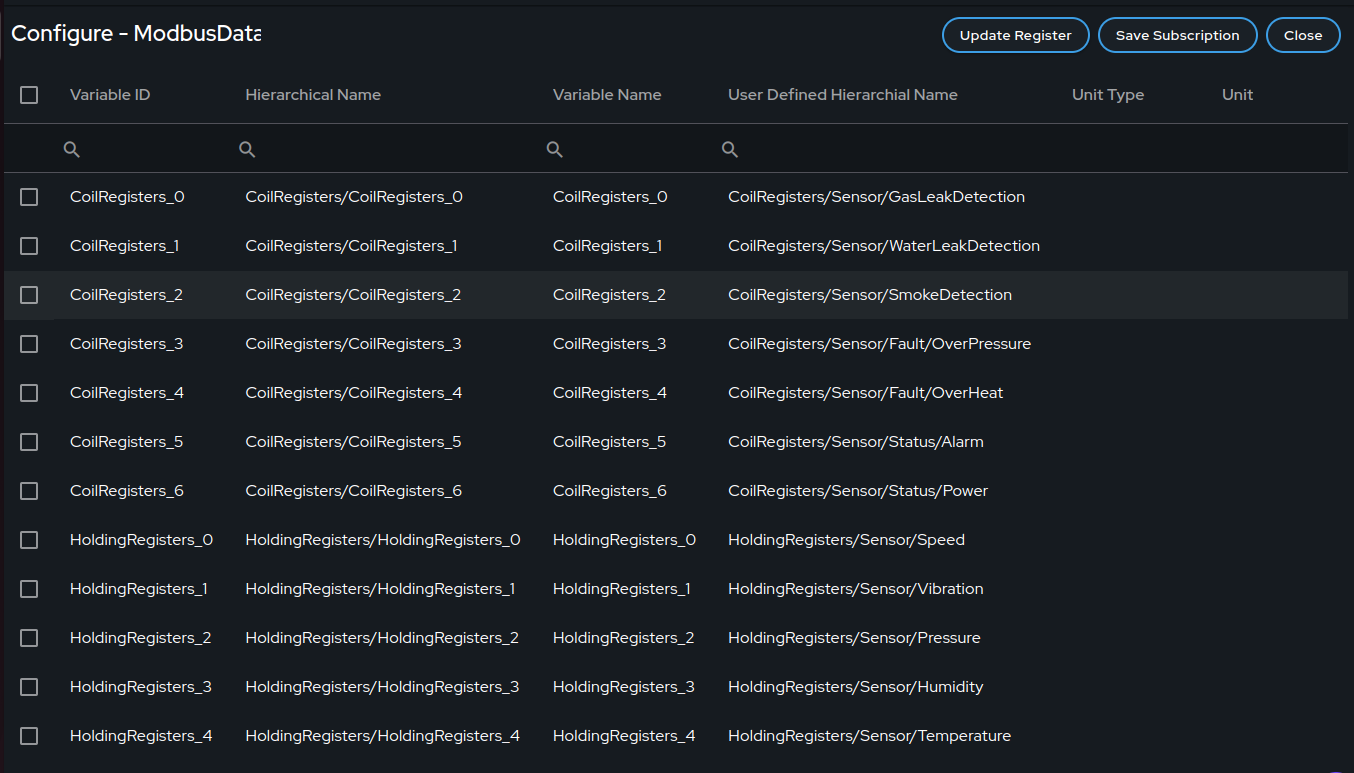Select the CoilRegisters_6 row checkbox
This screenshot has height=773, width=1354.
pyautogui.click(x=29, y=491)
